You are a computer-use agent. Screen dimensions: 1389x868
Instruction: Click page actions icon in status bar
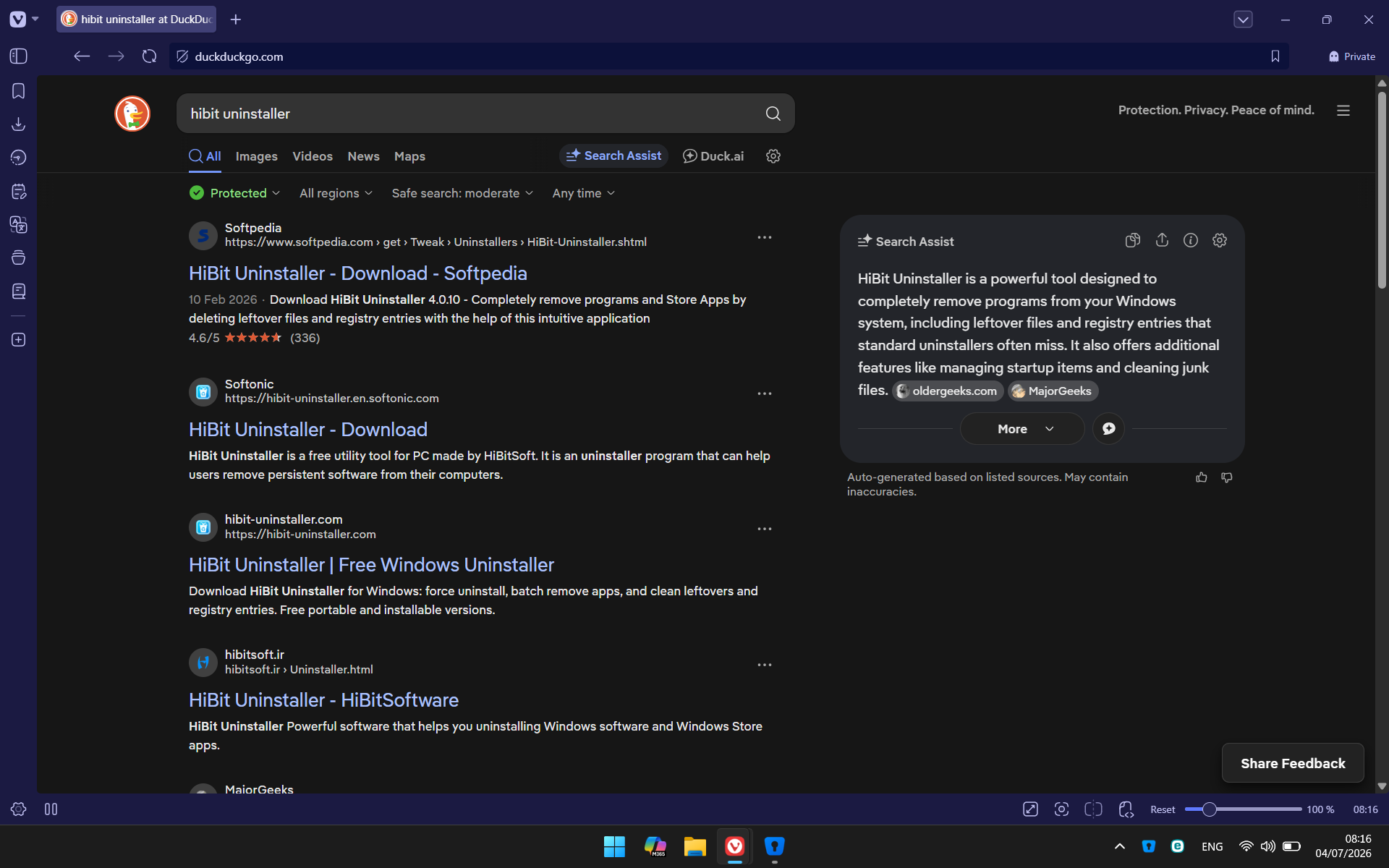click(1126, 809)
